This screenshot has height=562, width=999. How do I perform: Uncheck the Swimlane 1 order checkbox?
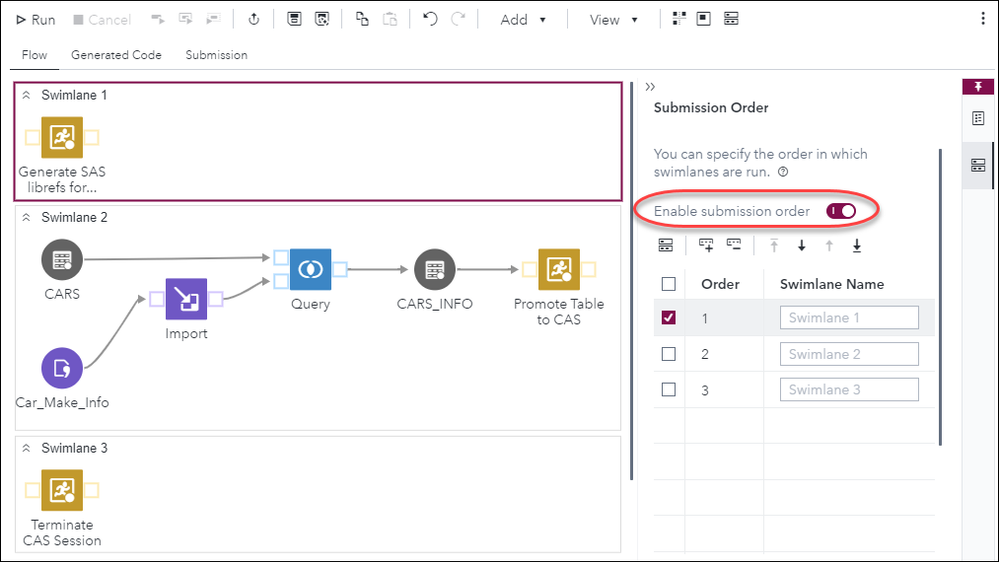(x=669, y=318)
